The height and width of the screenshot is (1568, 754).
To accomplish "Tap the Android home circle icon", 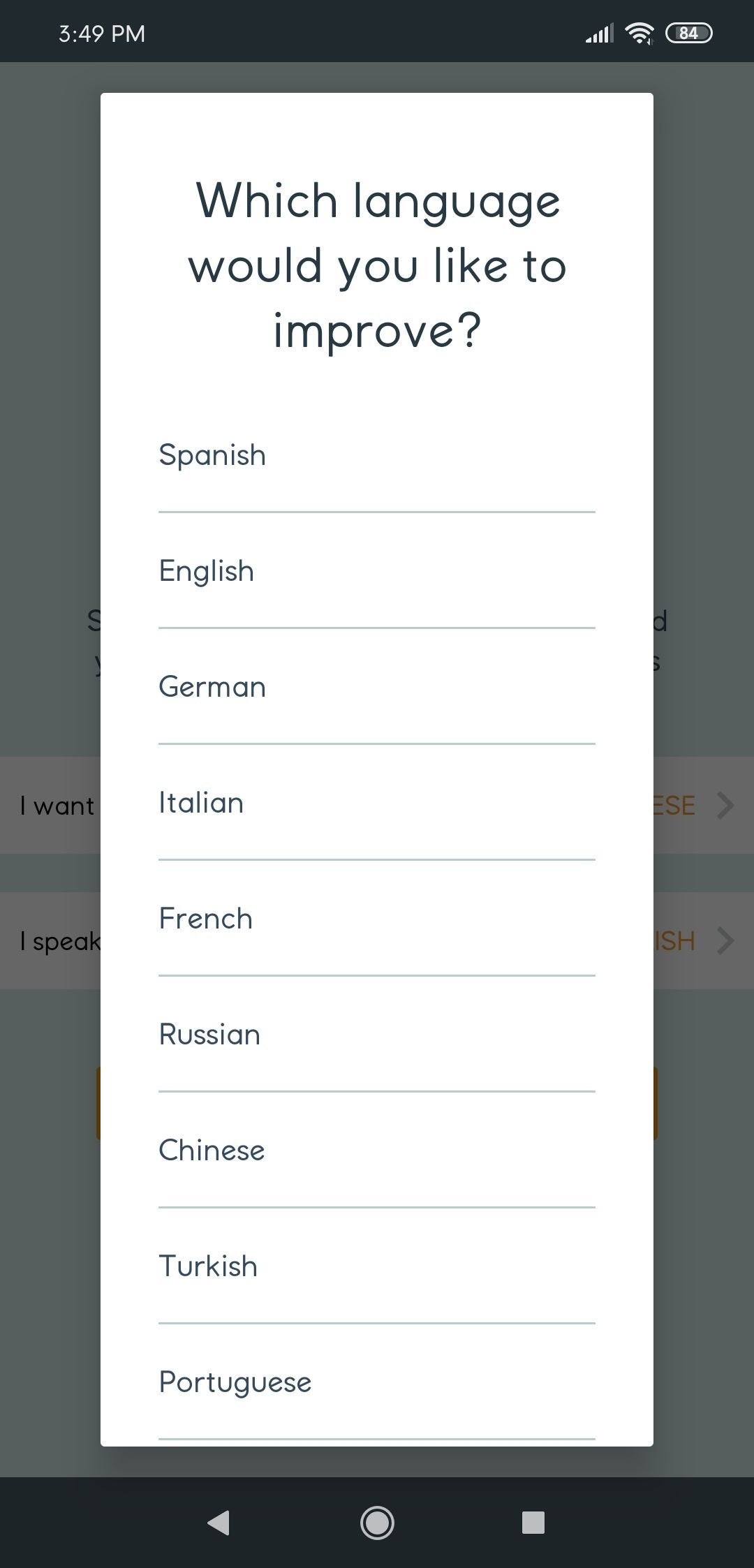I will [377, 1523].
